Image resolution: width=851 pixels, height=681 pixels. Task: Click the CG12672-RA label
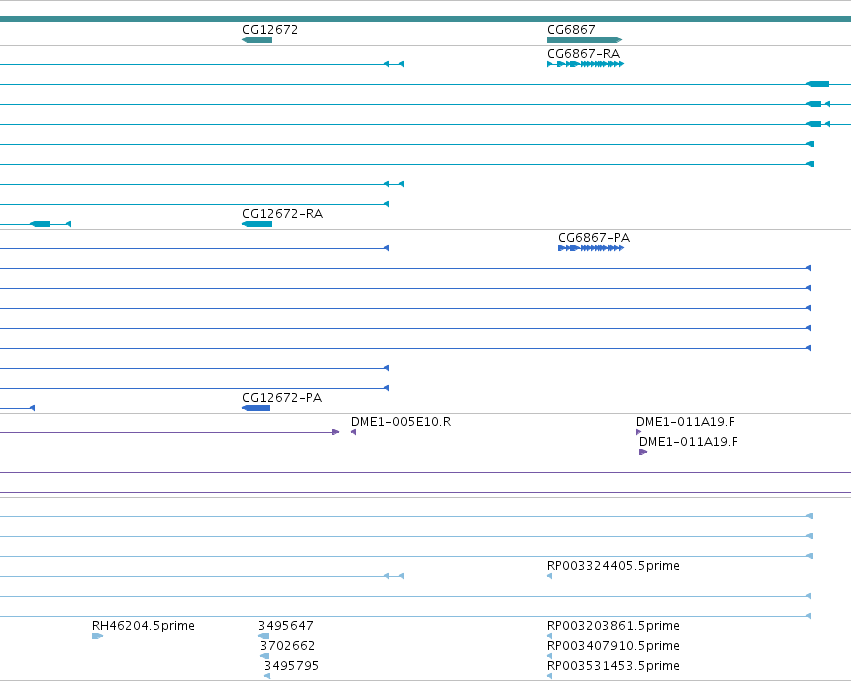[x=282, y=213]
